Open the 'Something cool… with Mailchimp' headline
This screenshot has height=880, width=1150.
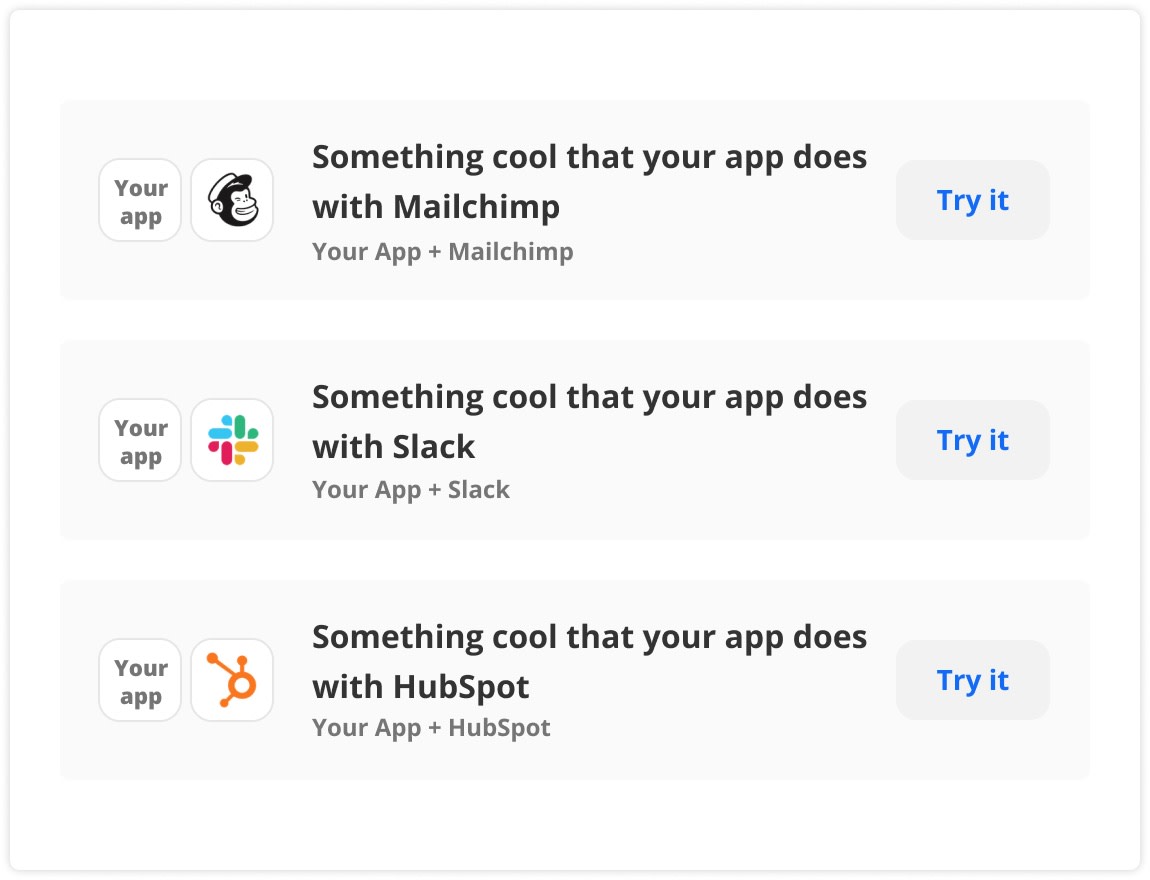[589, 181]
